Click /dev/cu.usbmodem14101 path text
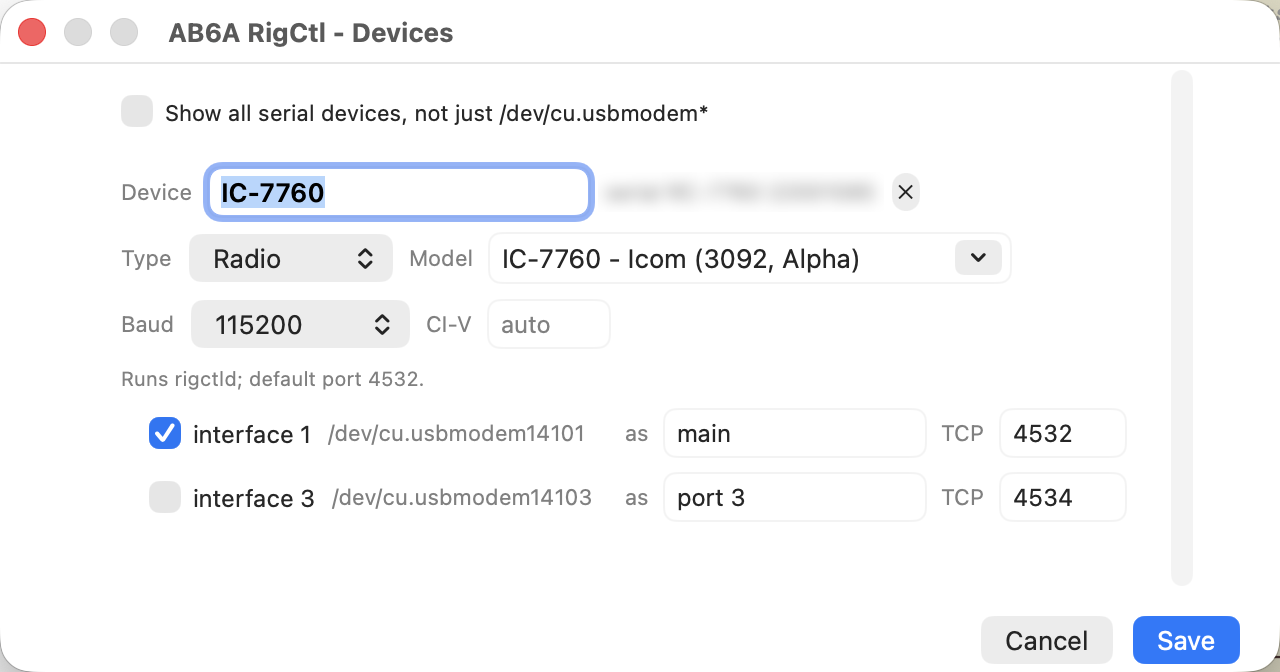This screenshot has height=672, width=1280. pos(456,434)
